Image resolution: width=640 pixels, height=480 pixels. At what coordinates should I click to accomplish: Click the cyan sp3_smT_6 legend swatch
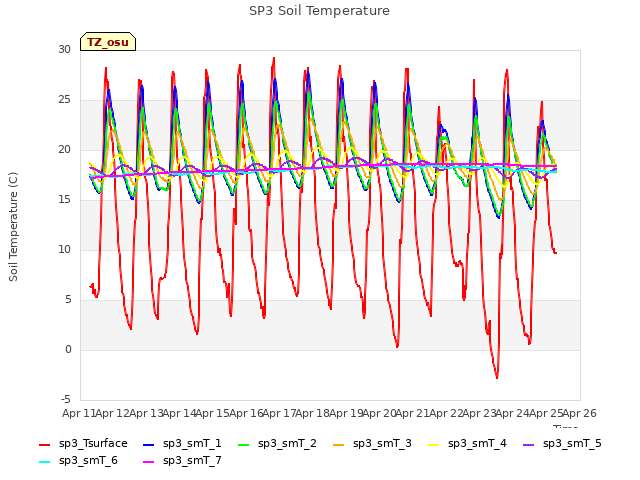[44, 462]
